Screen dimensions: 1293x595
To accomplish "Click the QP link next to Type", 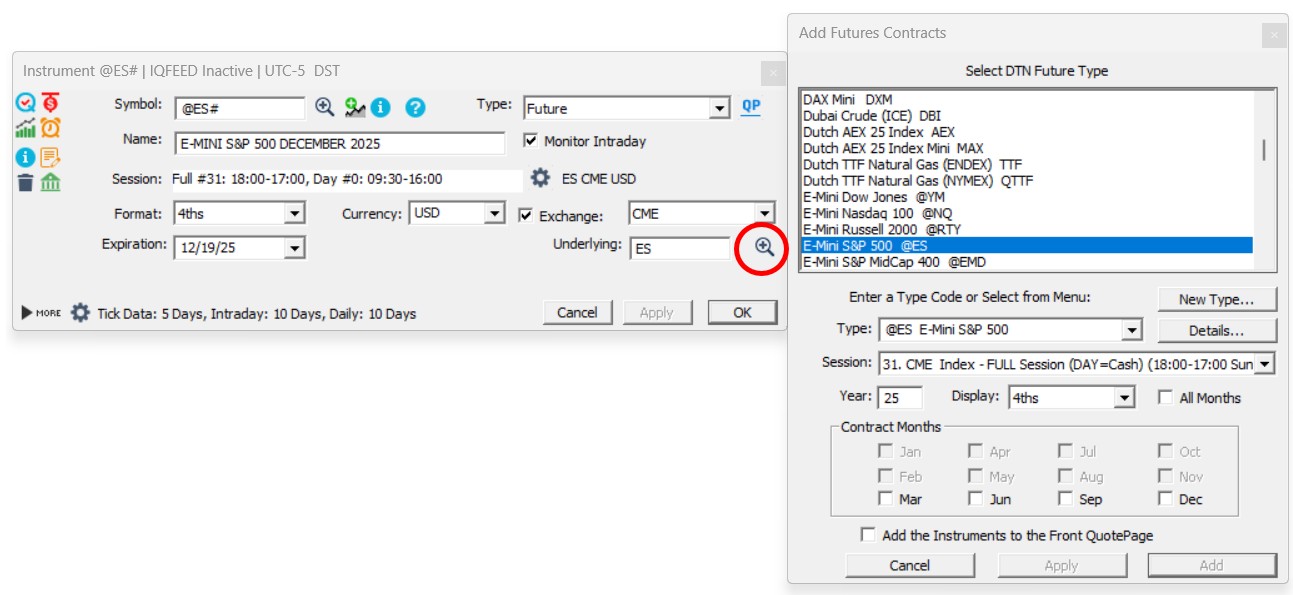I will coord(750,108).
